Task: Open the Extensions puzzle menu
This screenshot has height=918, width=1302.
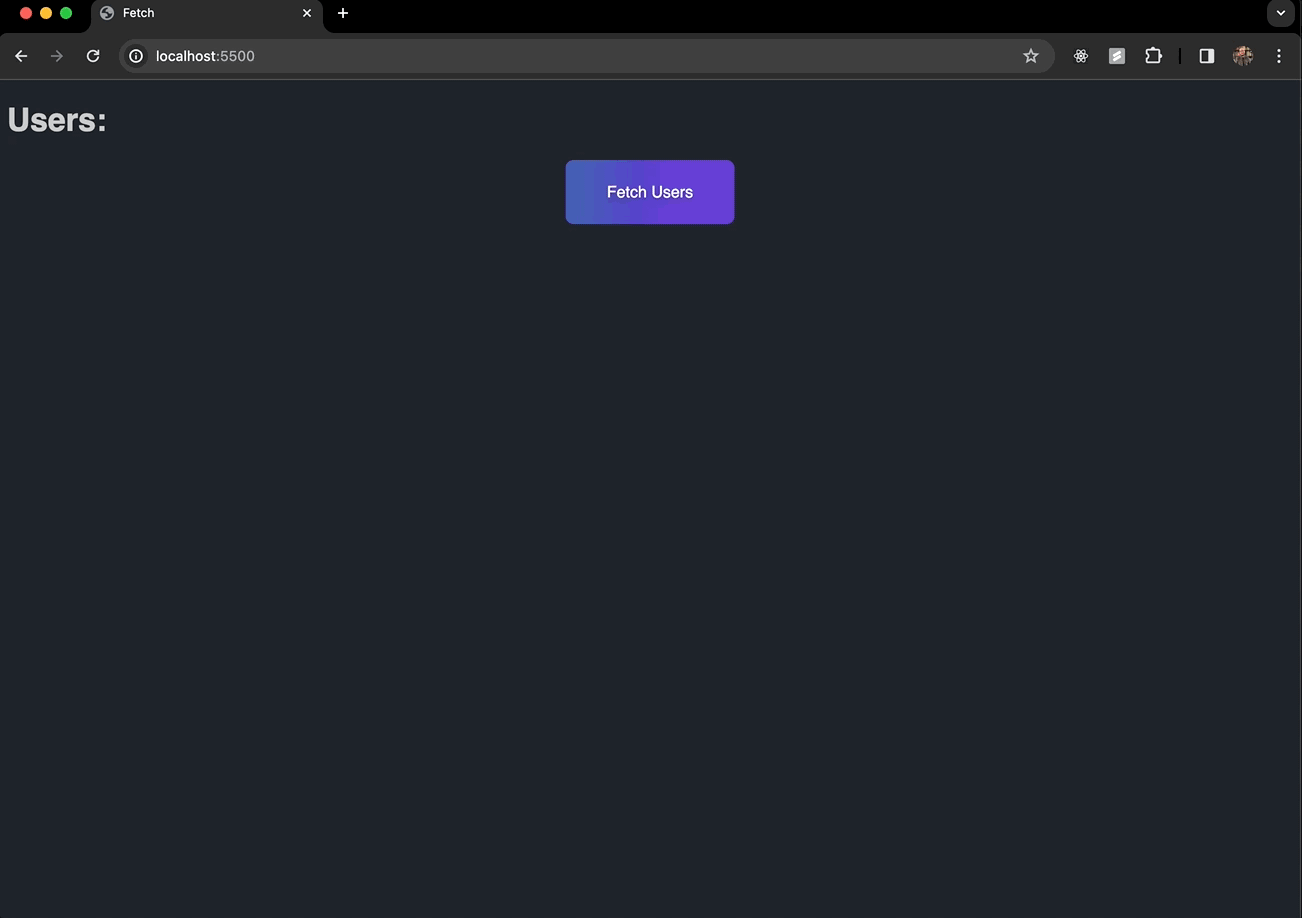Action: point(1153,56)
